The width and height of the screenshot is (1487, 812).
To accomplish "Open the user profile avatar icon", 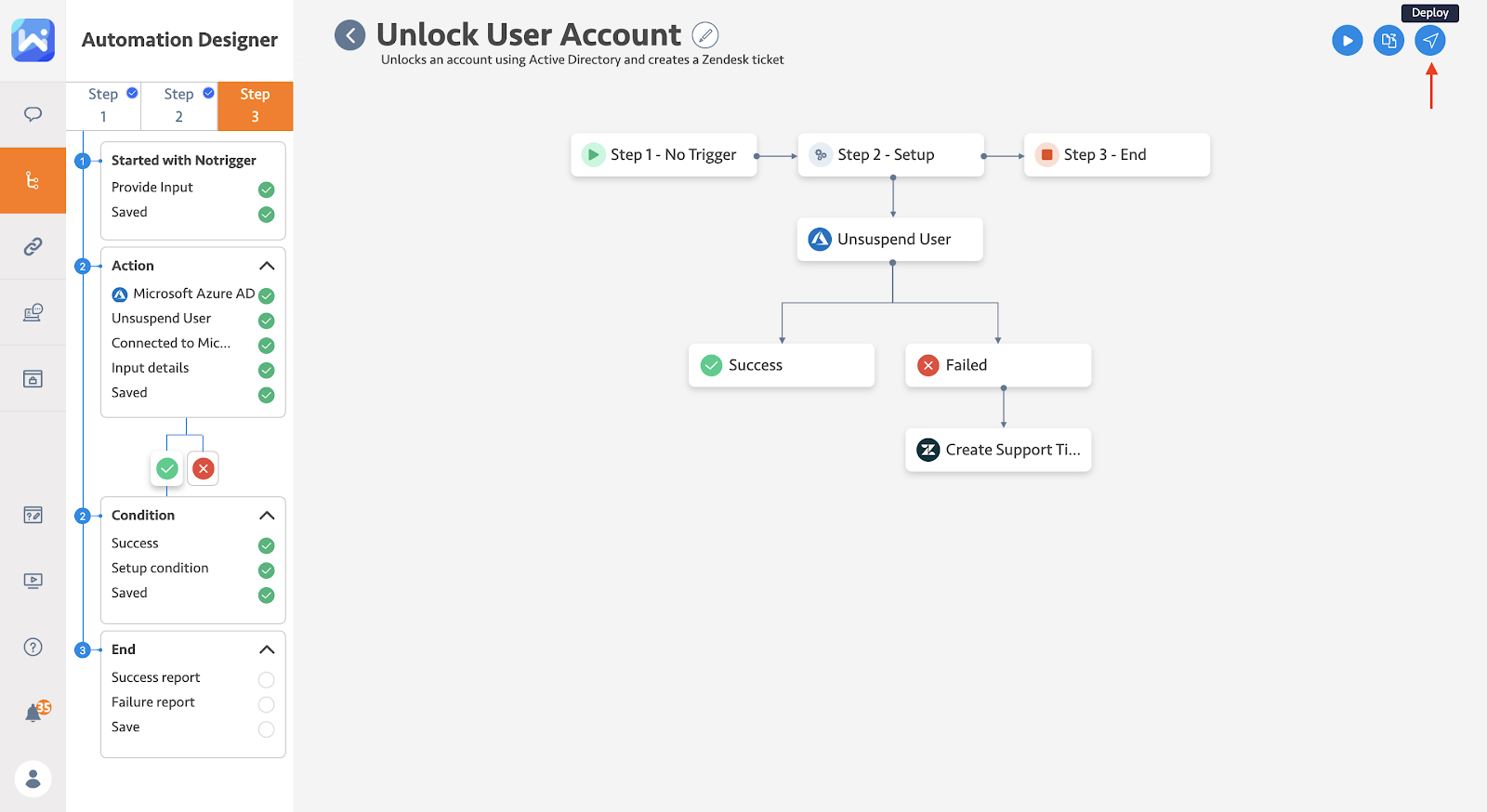I will tap(33, 779).
